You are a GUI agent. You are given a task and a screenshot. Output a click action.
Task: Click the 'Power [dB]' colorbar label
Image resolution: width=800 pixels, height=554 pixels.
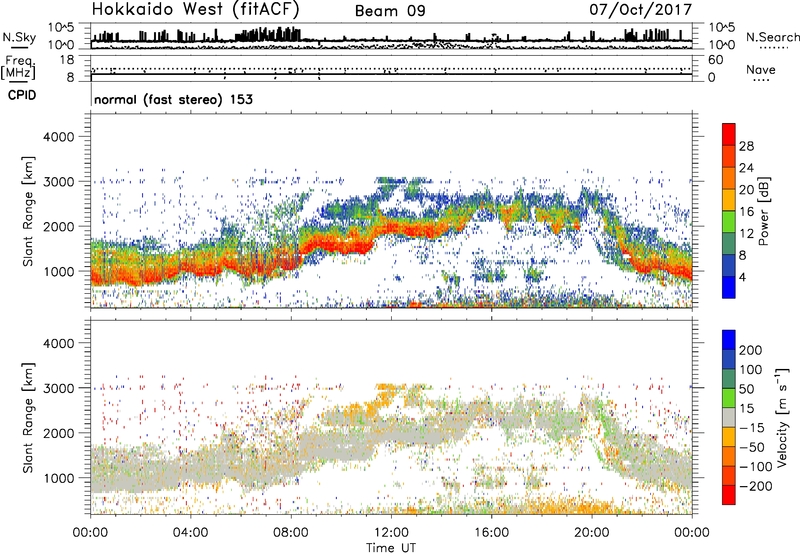tap(763, 211)
